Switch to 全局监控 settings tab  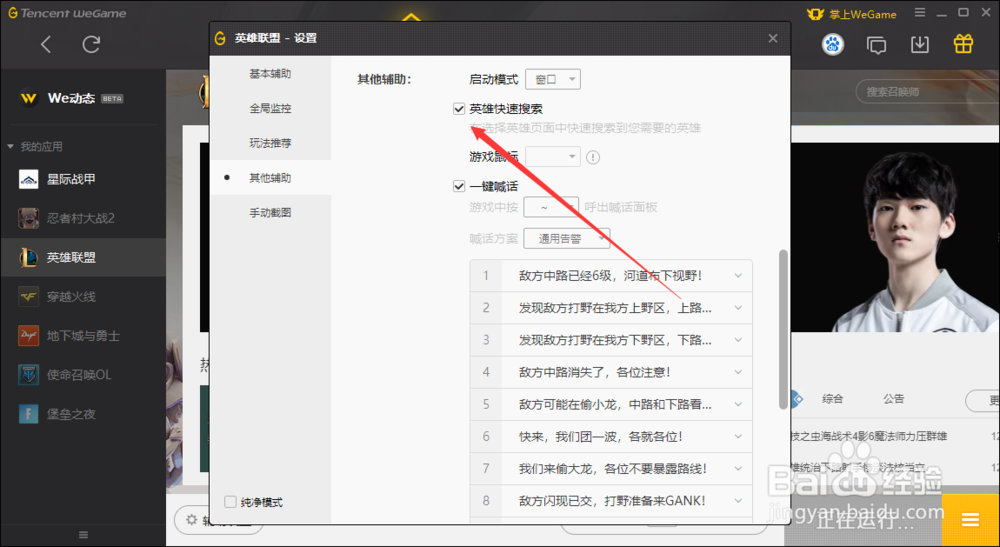tap(270, 108)
